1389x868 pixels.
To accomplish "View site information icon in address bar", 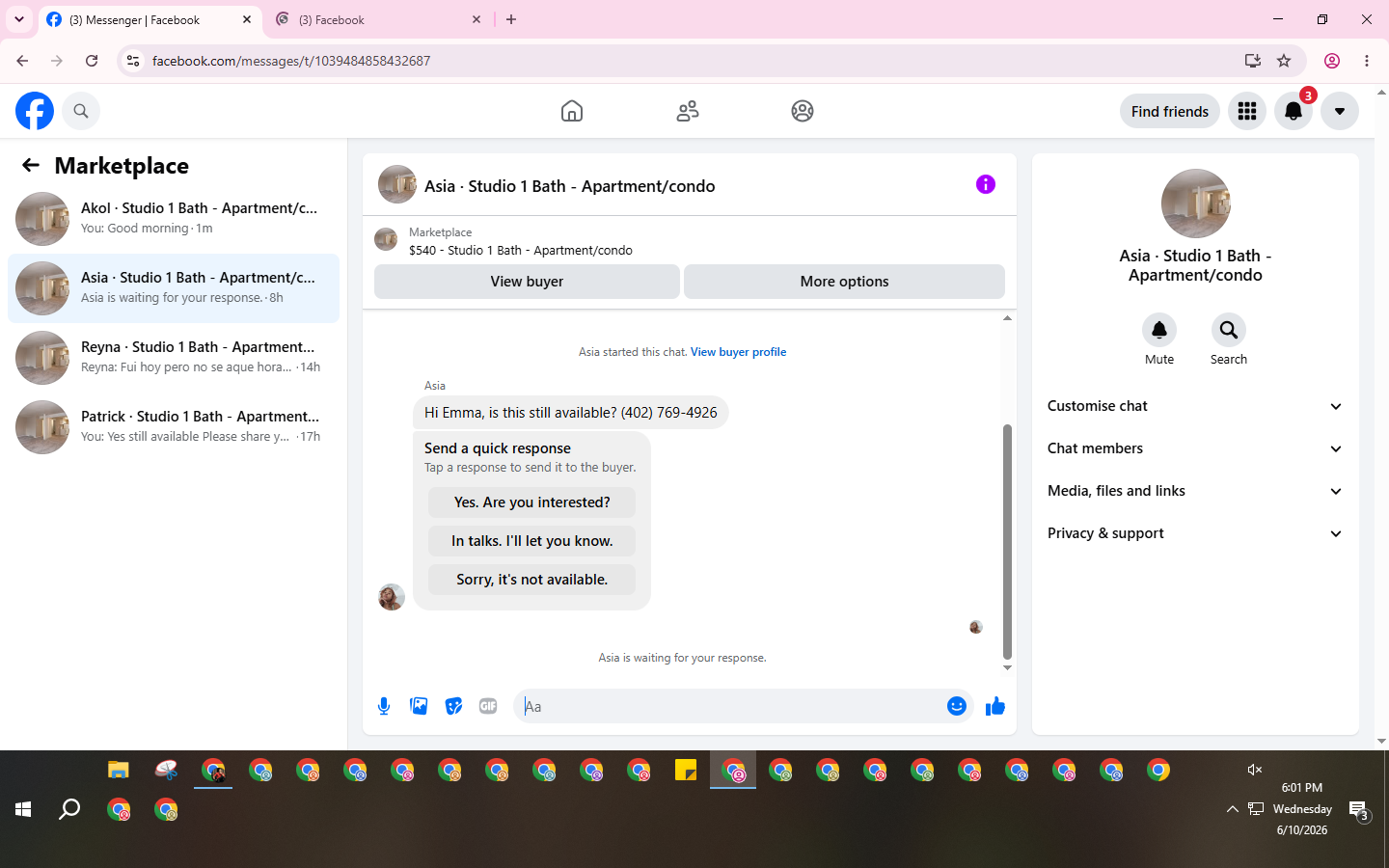I will pyautogui.click(x=133, y=61).
